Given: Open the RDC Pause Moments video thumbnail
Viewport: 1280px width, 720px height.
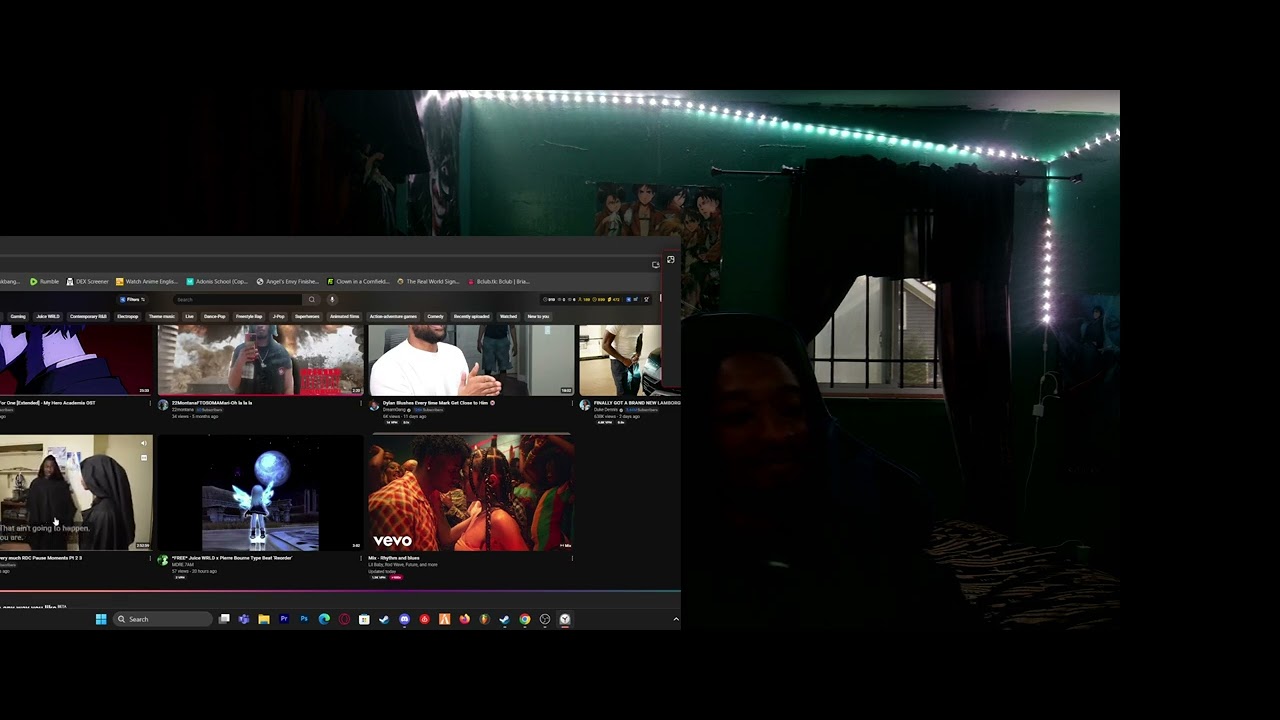Looking at the screenshot, I should tap(76, 492).
